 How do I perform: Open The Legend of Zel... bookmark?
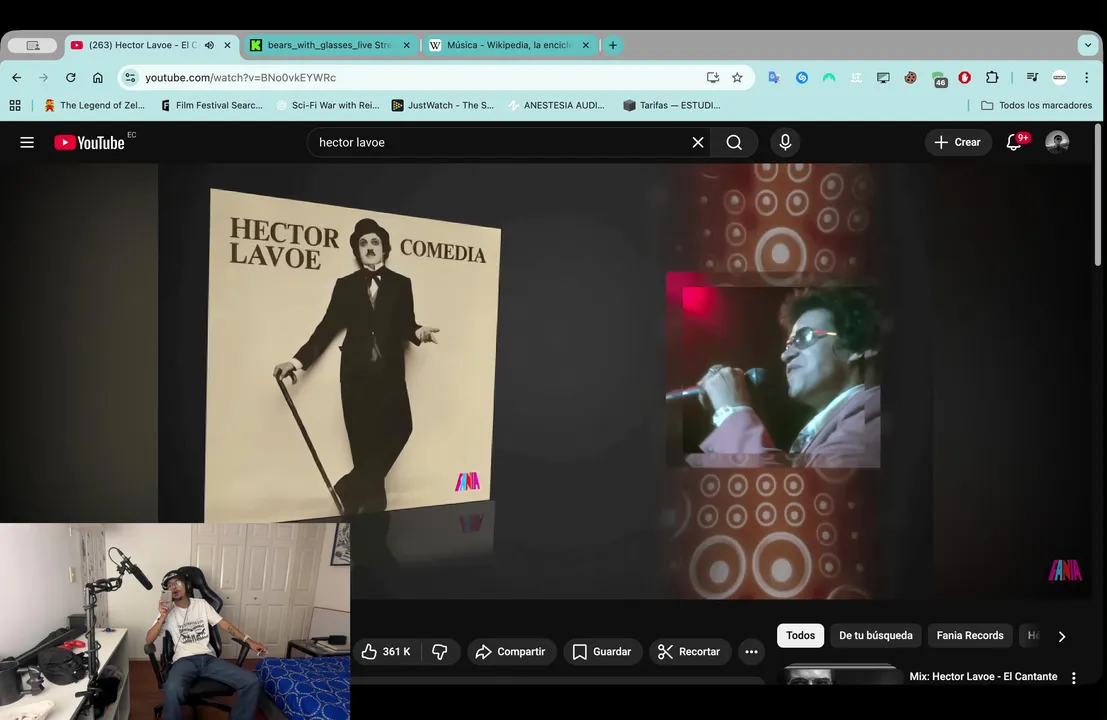pyautogui.click(x=94, y=105)
